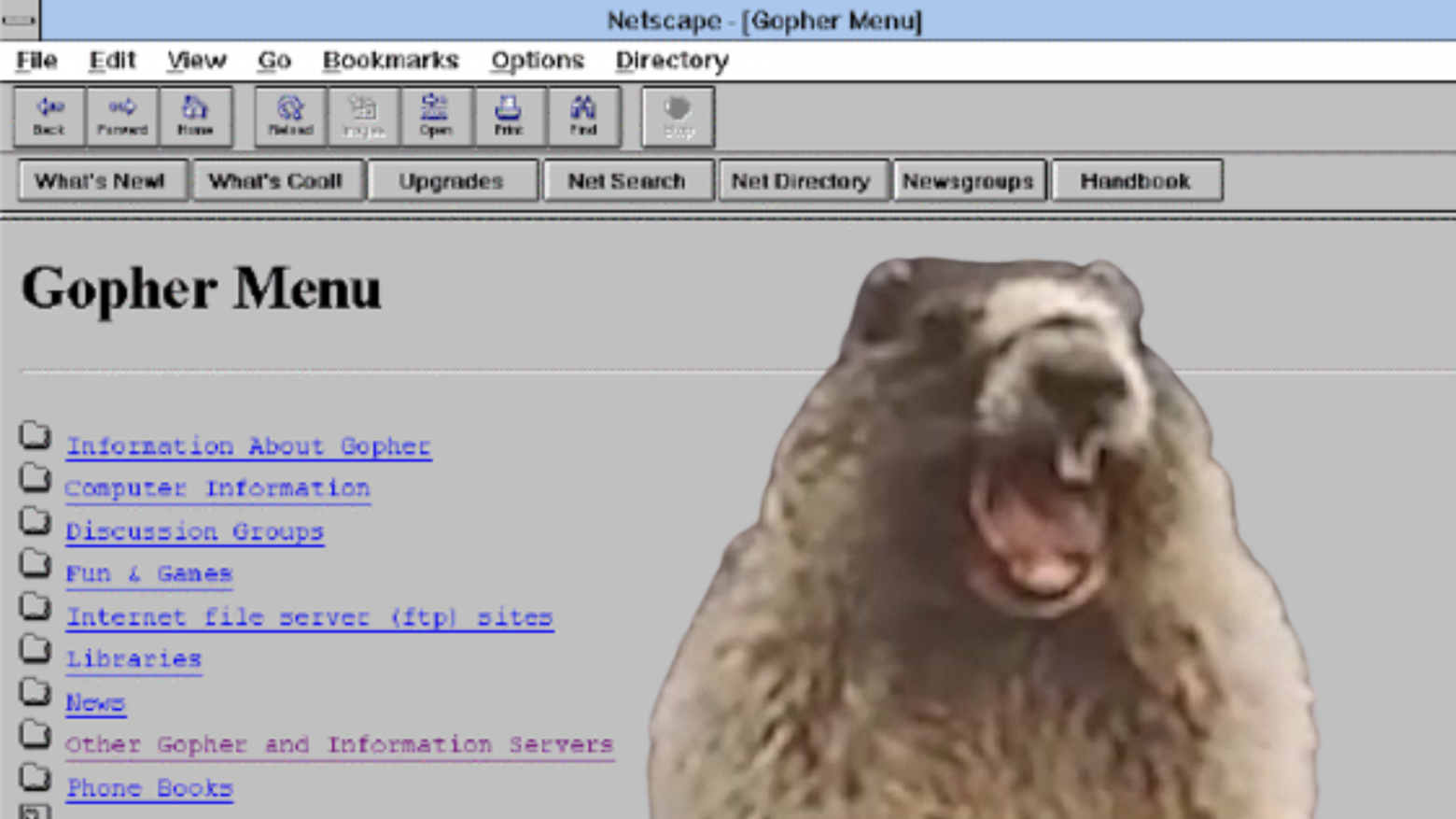
Task: Open Other Gopher and Information Servers
Action: point(339,744)
